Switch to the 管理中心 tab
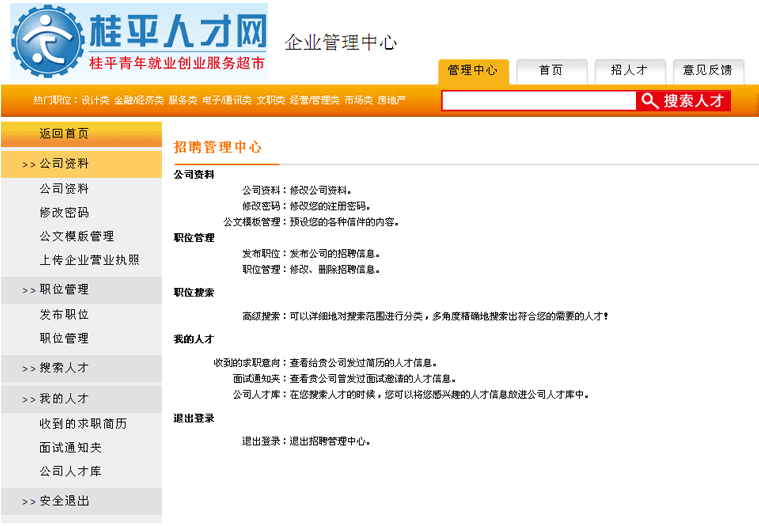Viewport: 759px width, 526px height. click(x=473, y=70)
